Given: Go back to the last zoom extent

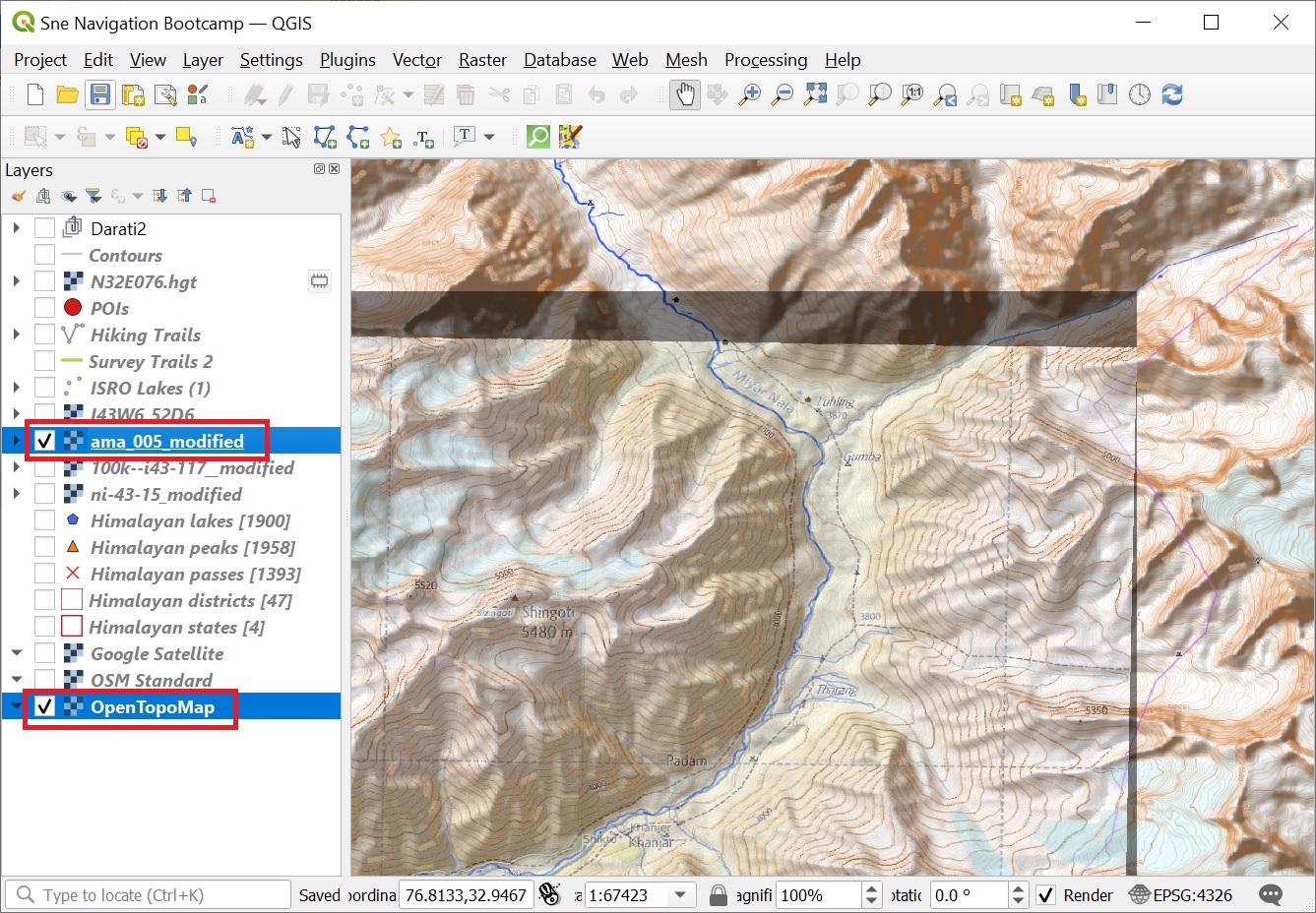Looking at the screenshot, I should pos(945,94).
